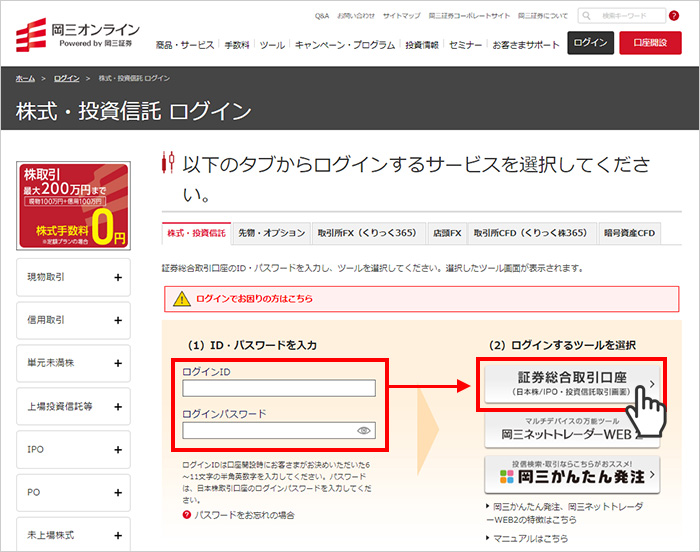Click 岡三ネットトレーダーWEB2 button

tap(572, 430)
